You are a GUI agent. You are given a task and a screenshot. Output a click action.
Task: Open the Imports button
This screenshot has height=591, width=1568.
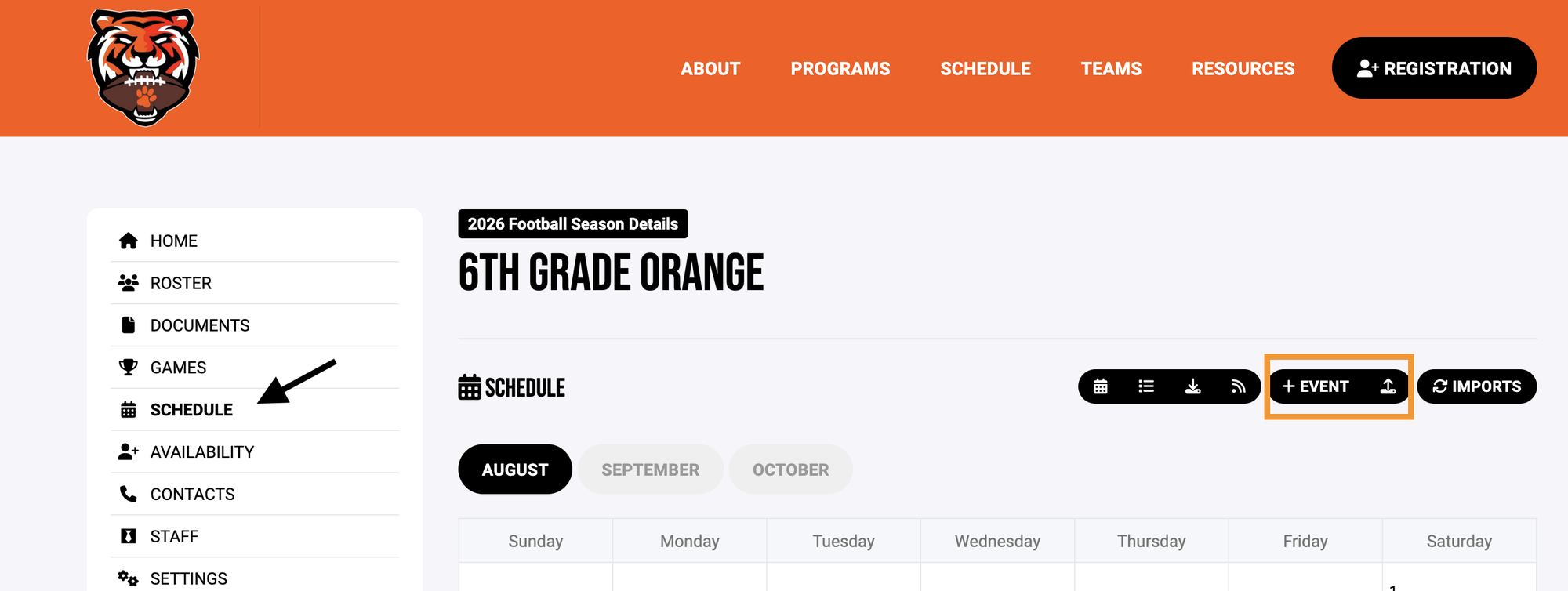(x=1476, y=386)
